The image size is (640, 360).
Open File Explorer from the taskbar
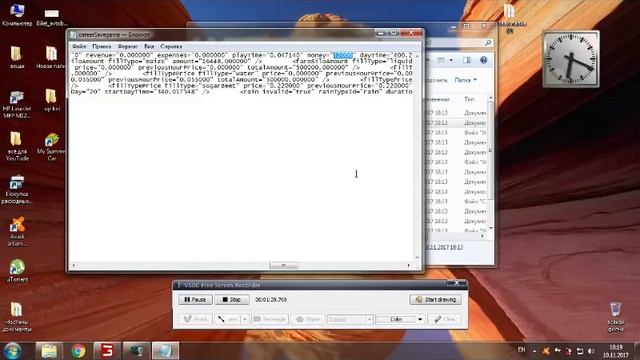coord(49,351)
